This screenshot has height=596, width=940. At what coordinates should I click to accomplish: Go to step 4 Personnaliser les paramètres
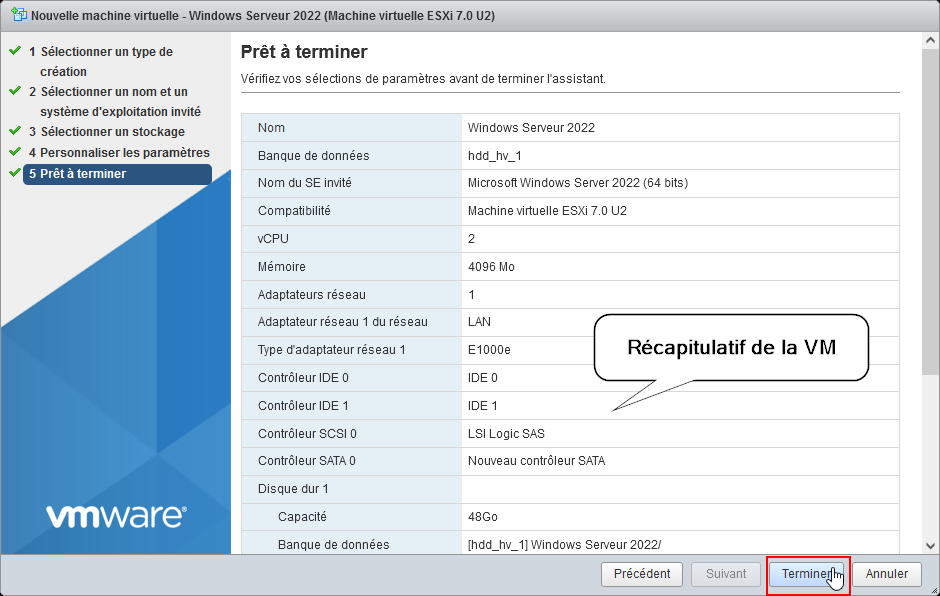tap(119, 152)
